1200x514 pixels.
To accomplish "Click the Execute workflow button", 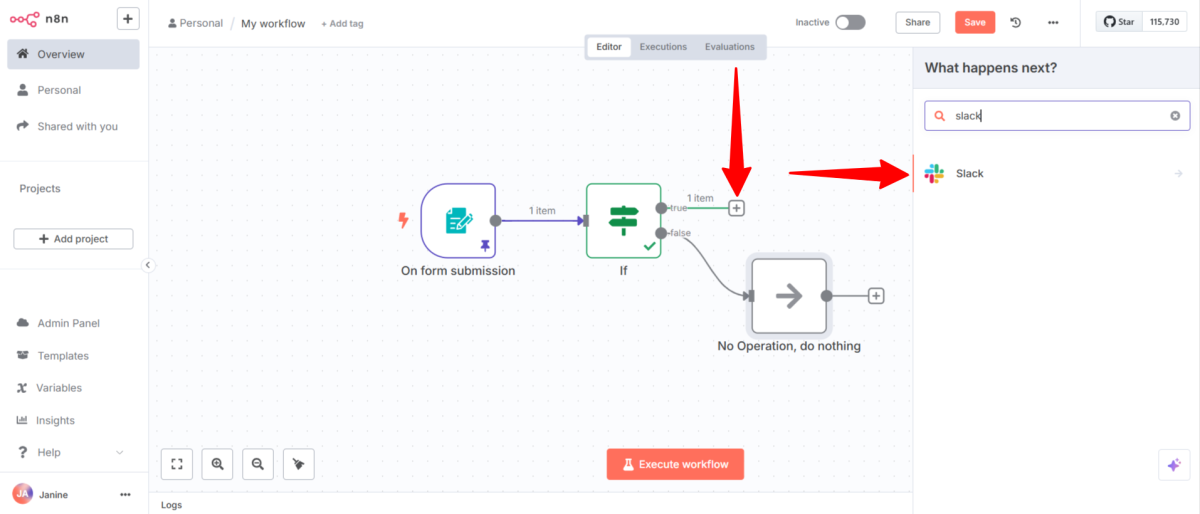I will (x=675, y=464).
